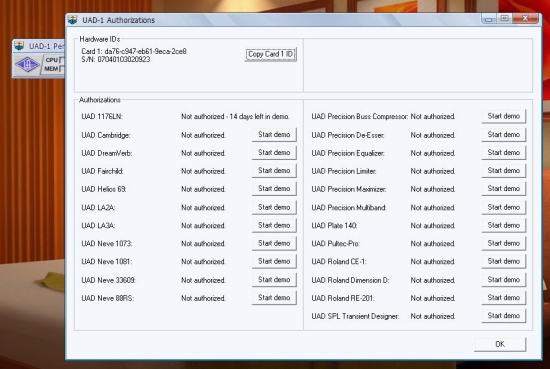The width and height of the screenshot is (550, 369).
Task: Start demo for UAD Neve 1081
Action: pyautogui.click(x=274, y=261)
